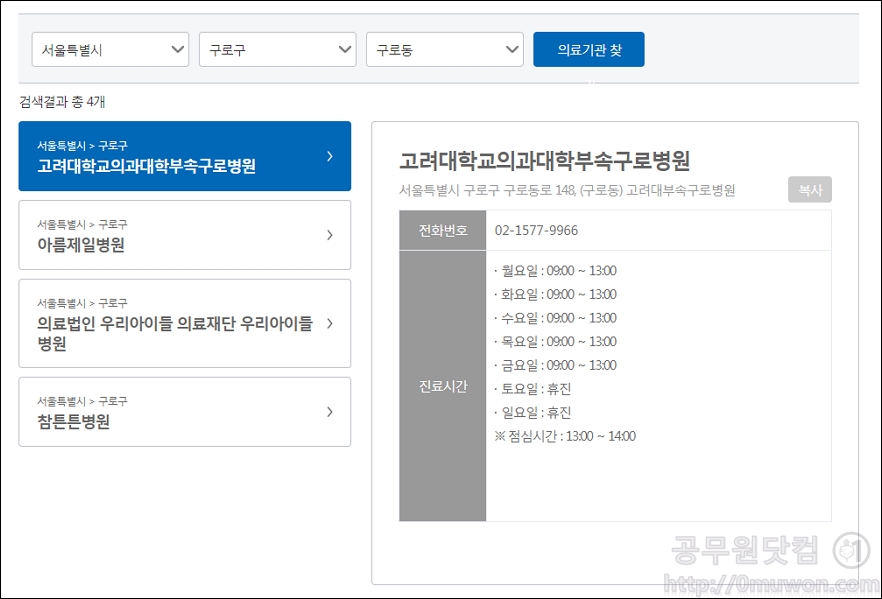Open the 구로구 district dropdown
This screenshot has height=599, width=882.
[x=277, y=49]
